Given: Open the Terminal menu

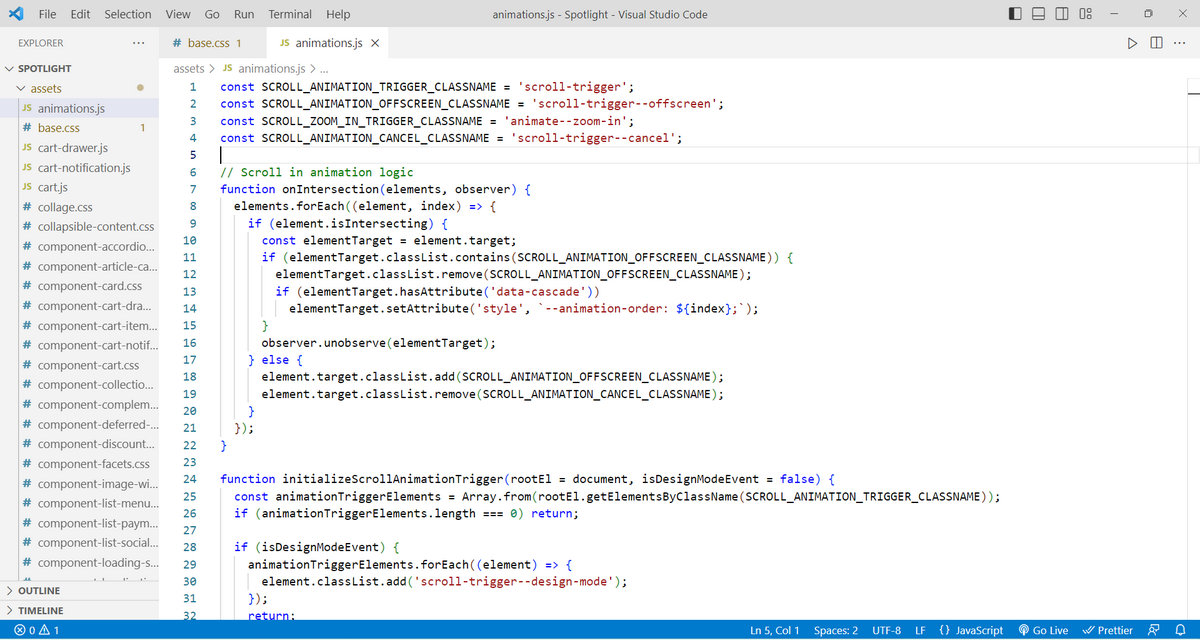Looking at the screenshot, I should click(x=290, y=14).
